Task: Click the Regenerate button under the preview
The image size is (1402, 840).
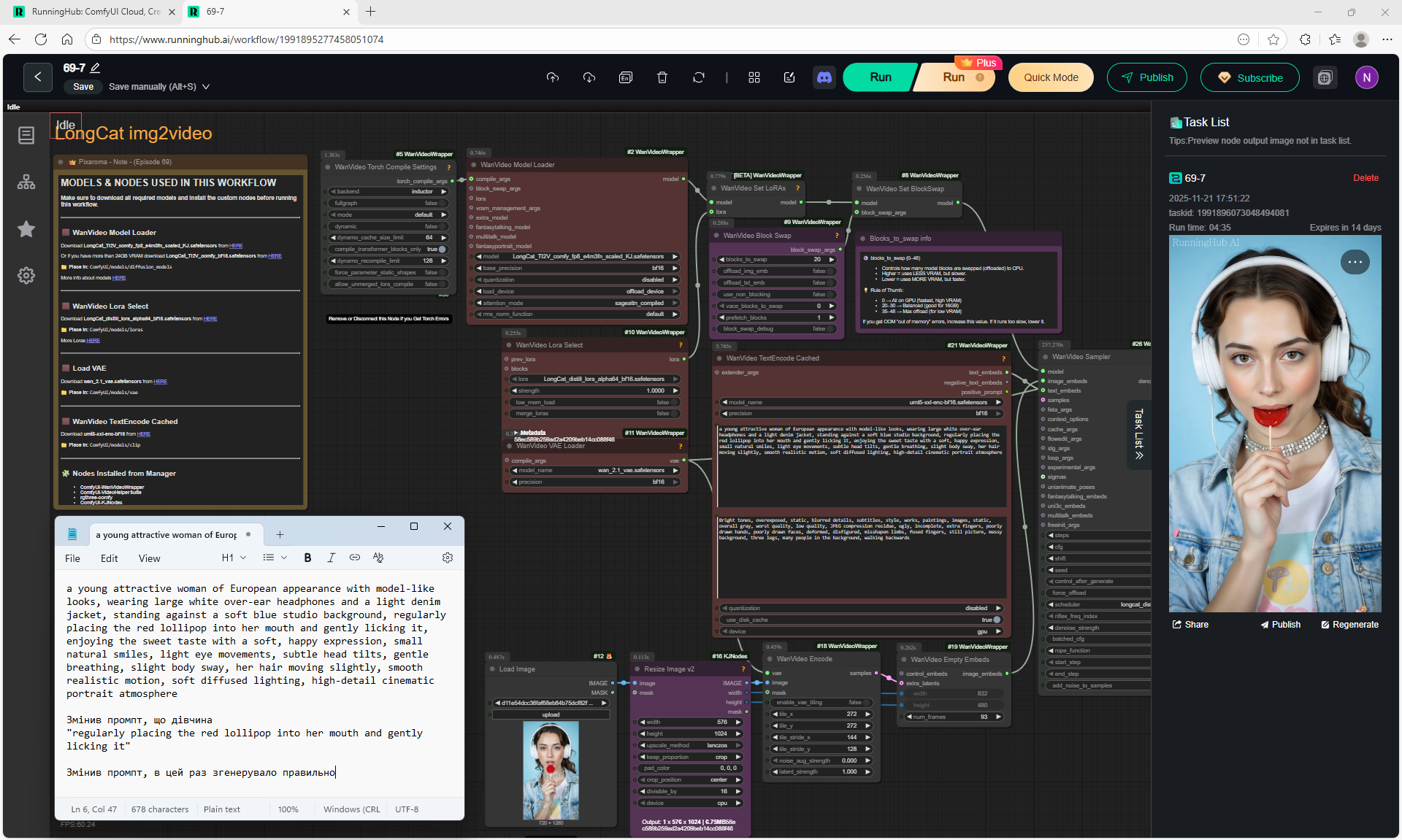Action: (x=1349, y=625)
